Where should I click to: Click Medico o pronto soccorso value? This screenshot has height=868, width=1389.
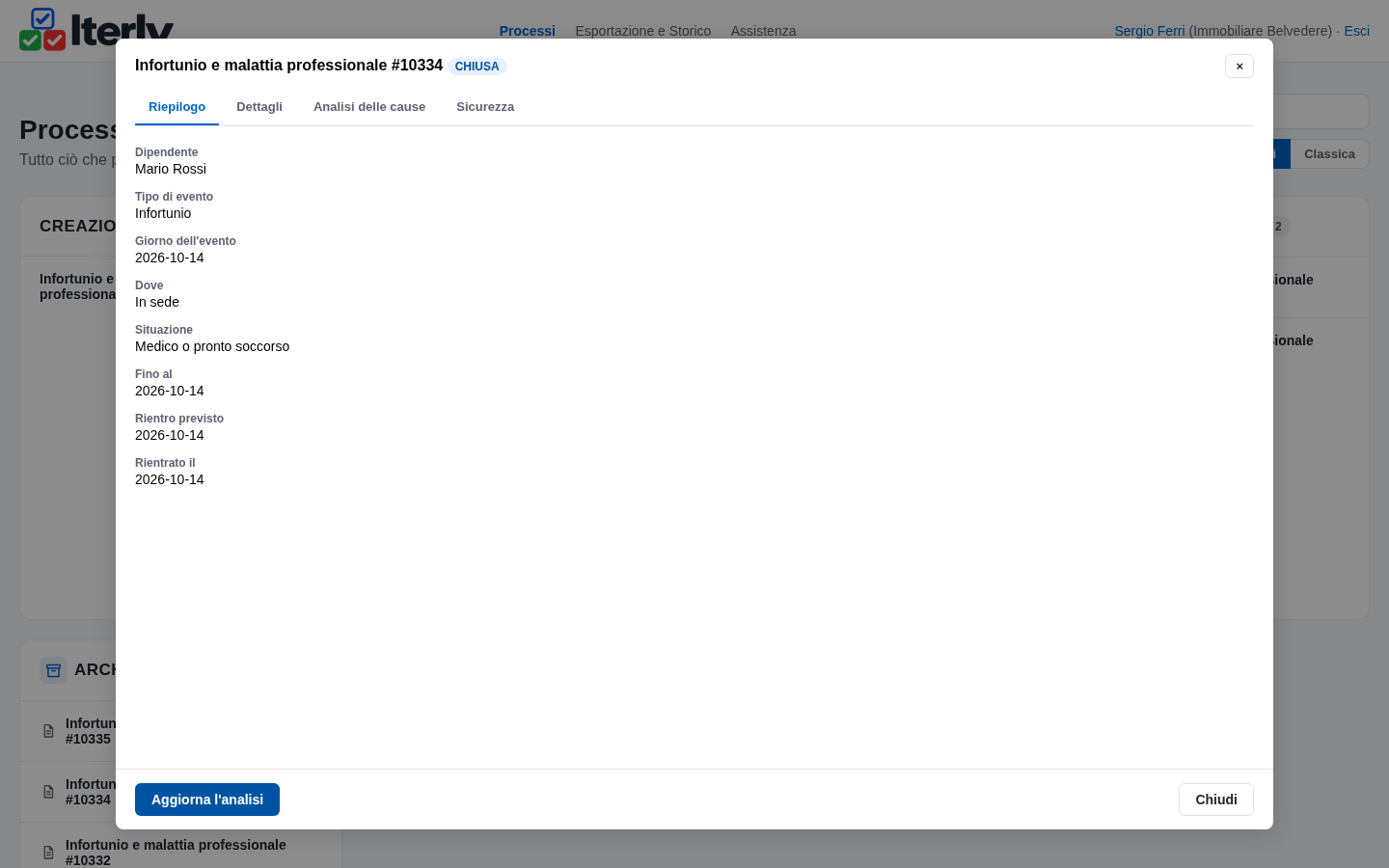tap(212, 346)
